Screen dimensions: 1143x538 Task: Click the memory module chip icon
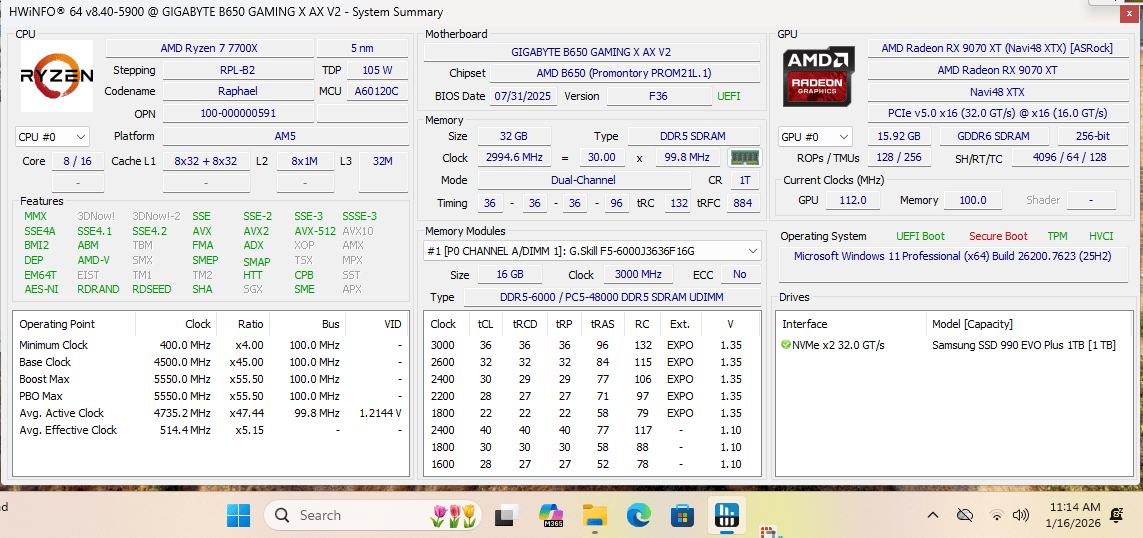pos(745,157)
